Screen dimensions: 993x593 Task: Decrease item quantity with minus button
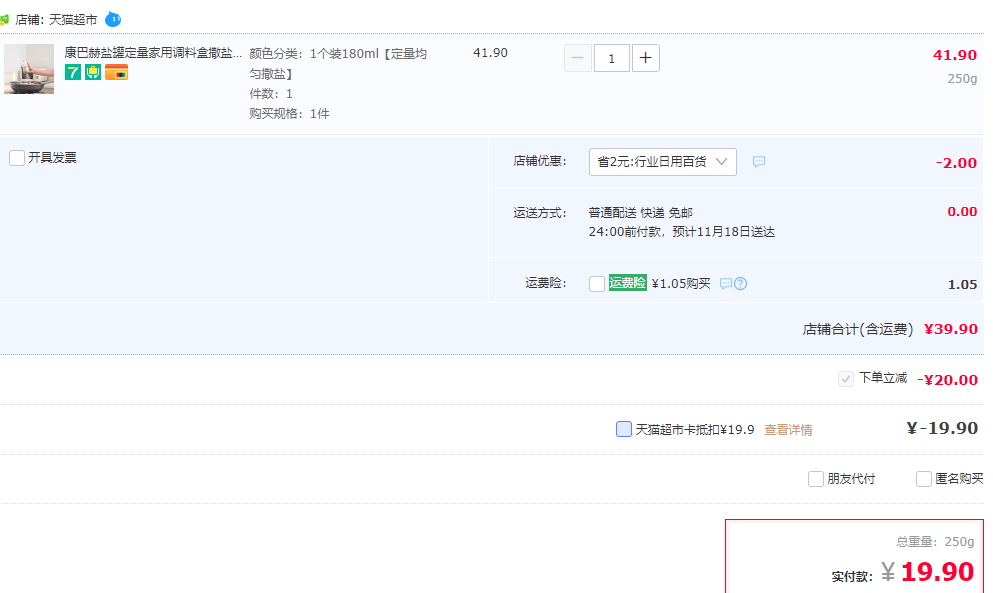[x=578, y=58]
